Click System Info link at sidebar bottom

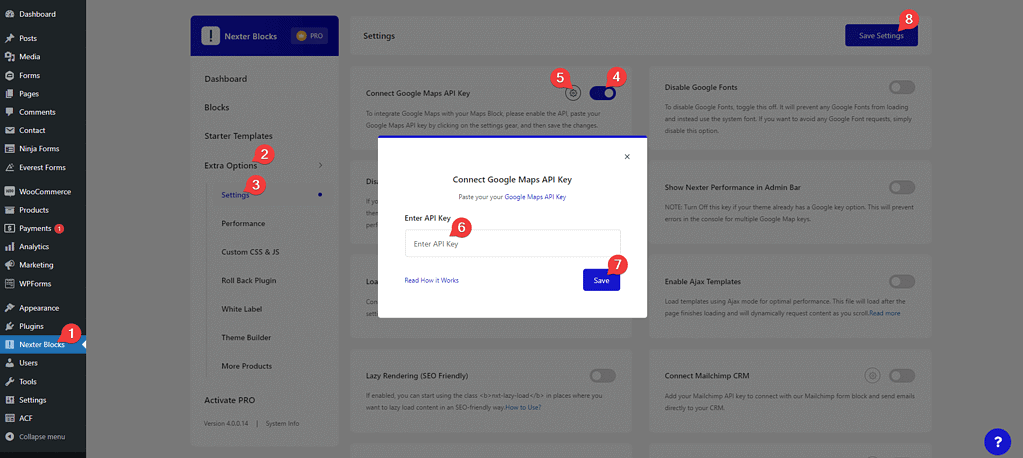pos(282,423)
